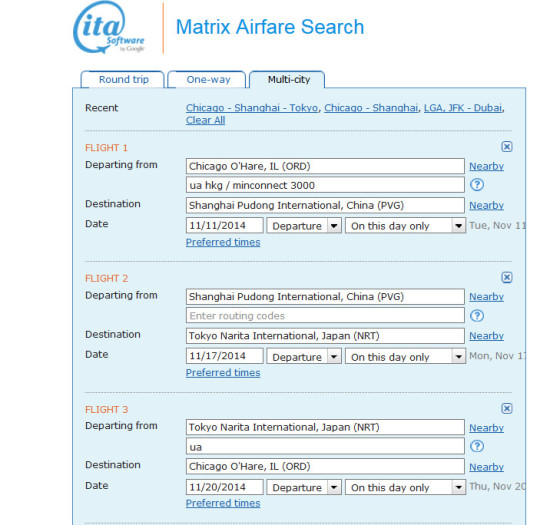Open Preferred times for Flight 1

point(223,242)
